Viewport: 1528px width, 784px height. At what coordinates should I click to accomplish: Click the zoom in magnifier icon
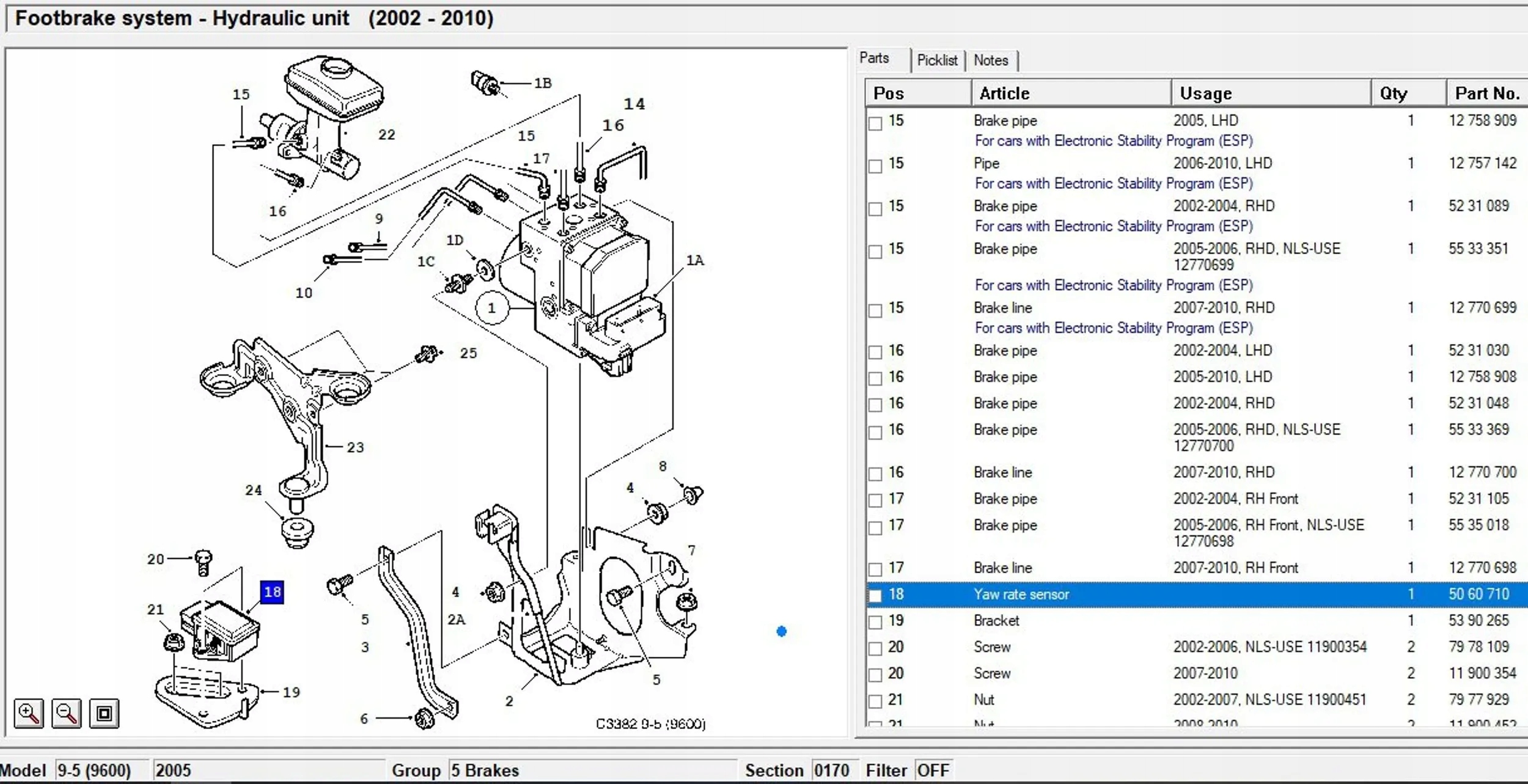pos(29,713)
